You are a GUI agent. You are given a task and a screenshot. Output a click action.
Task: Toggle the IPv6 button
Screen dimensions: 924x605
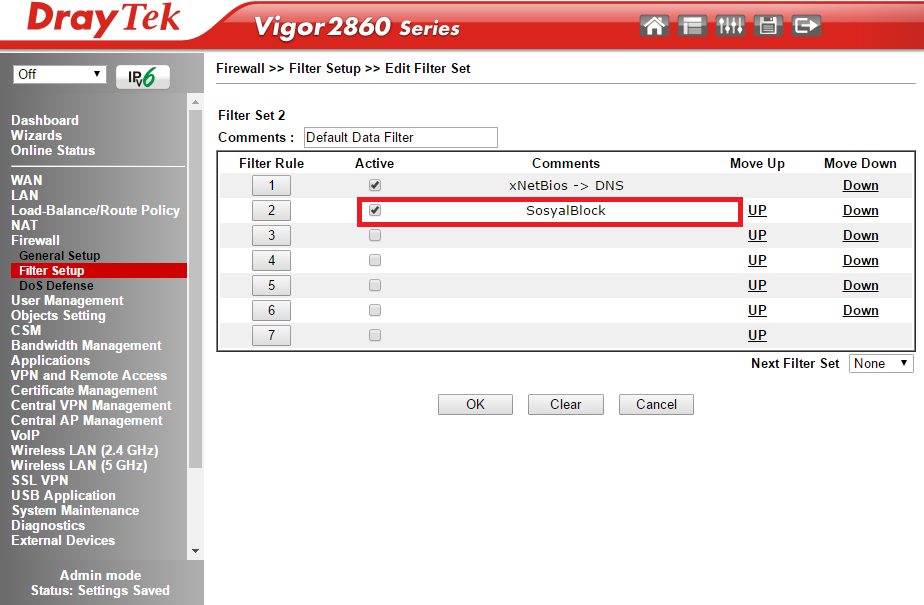[143, 76]
